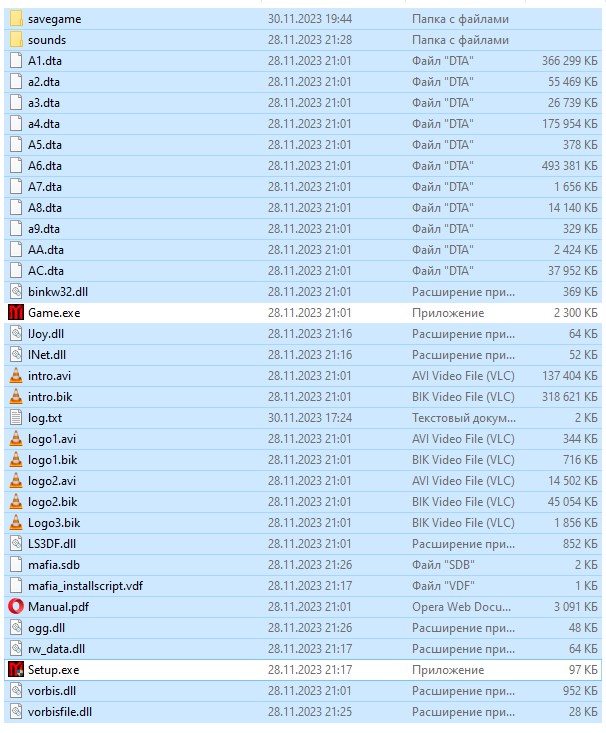The width and height of the screenshot is (606, 733).
Task: Click the date 28.11.2023 21:25 of vorbisfile.dll
Action: point(310,711)
